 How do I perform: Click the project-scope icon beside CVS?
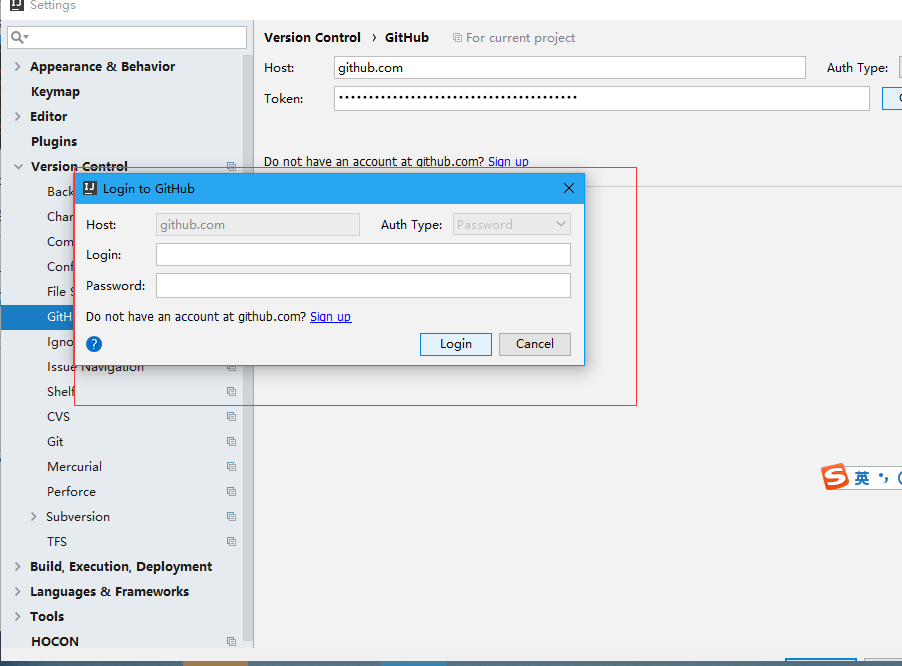tap(231, 416)
